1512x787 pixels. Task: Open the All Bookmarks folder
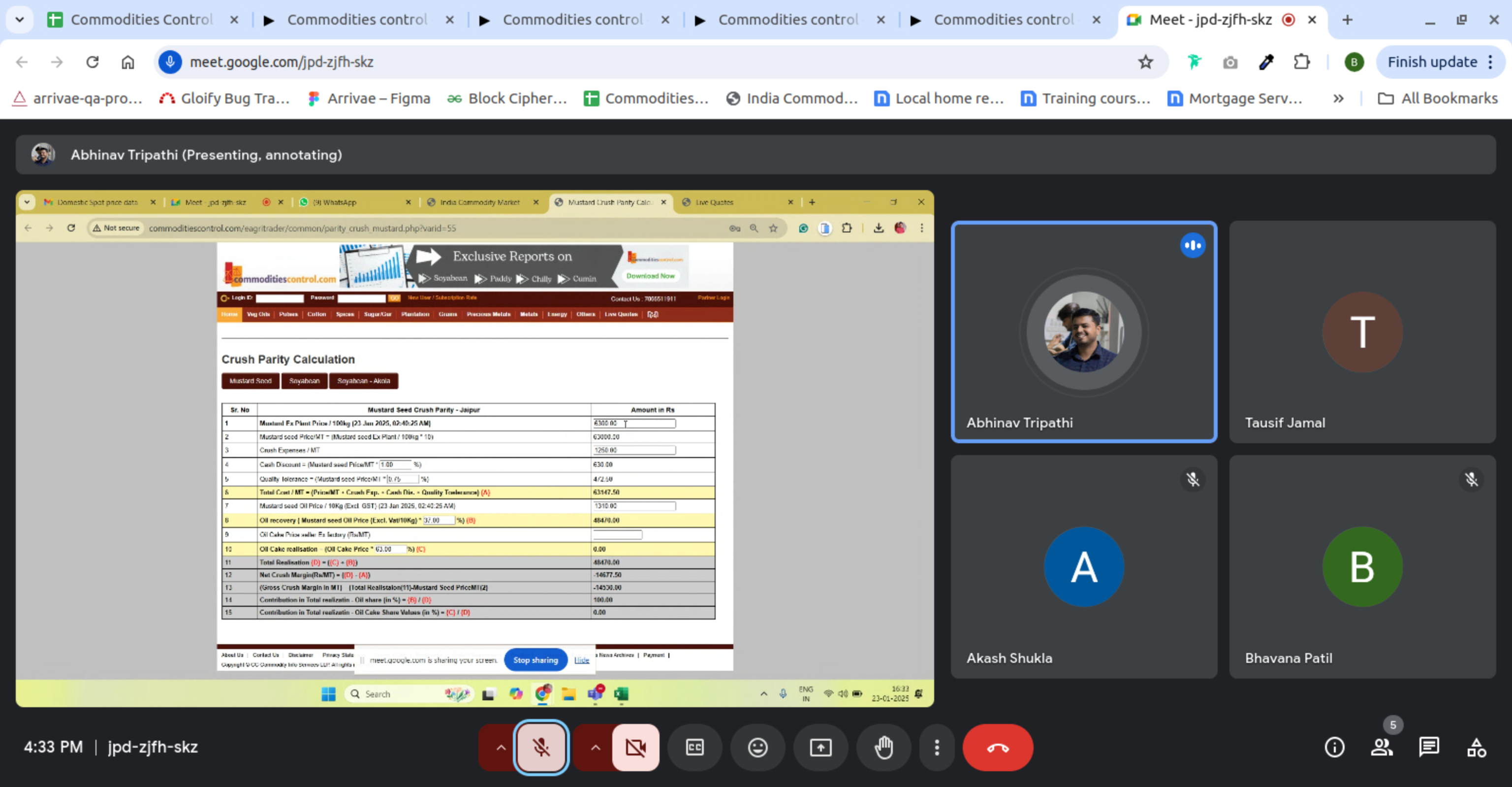point(1438,98)
